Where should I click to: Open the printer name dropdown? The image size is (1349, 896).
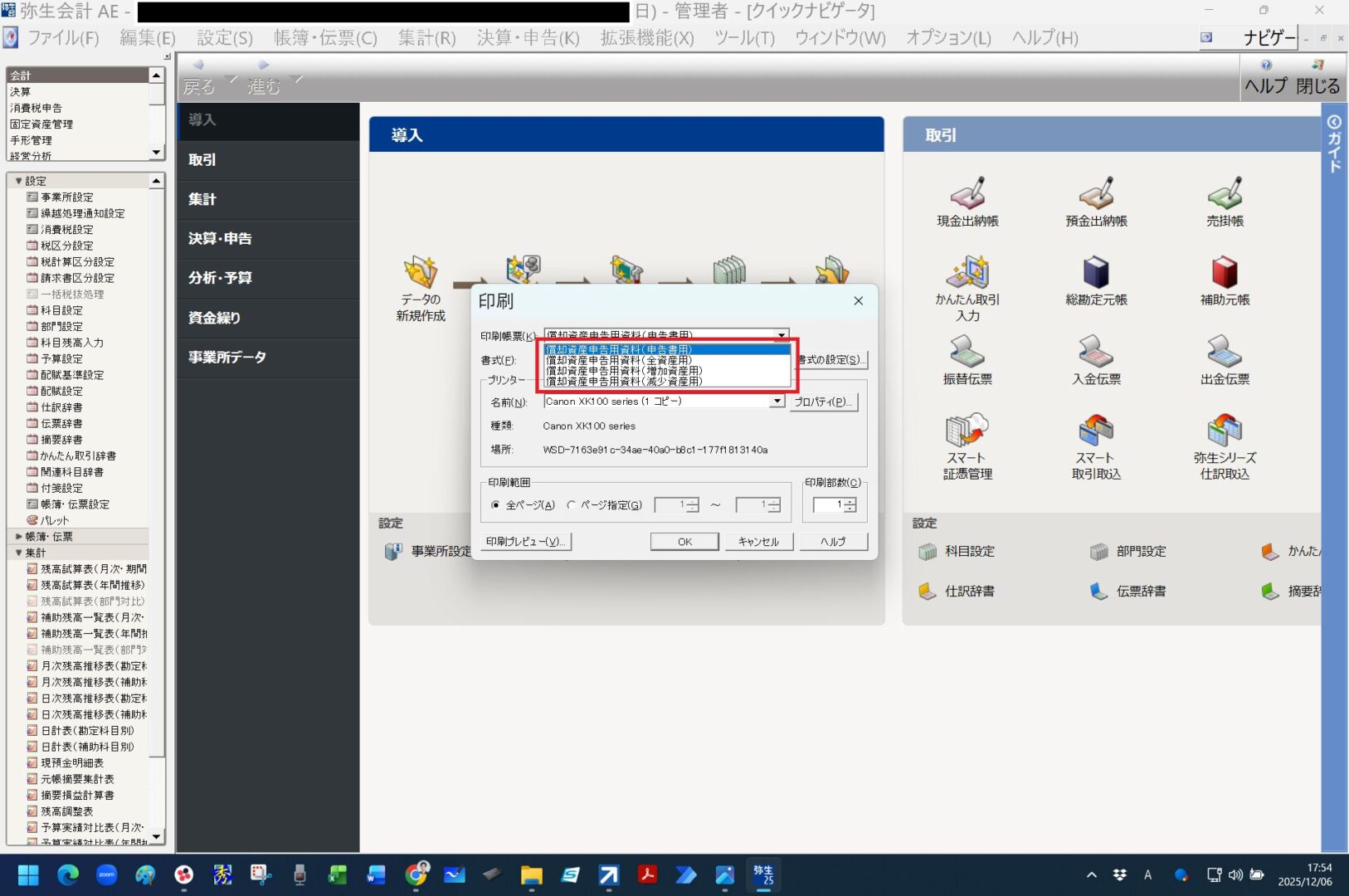[x=777, y=402]
